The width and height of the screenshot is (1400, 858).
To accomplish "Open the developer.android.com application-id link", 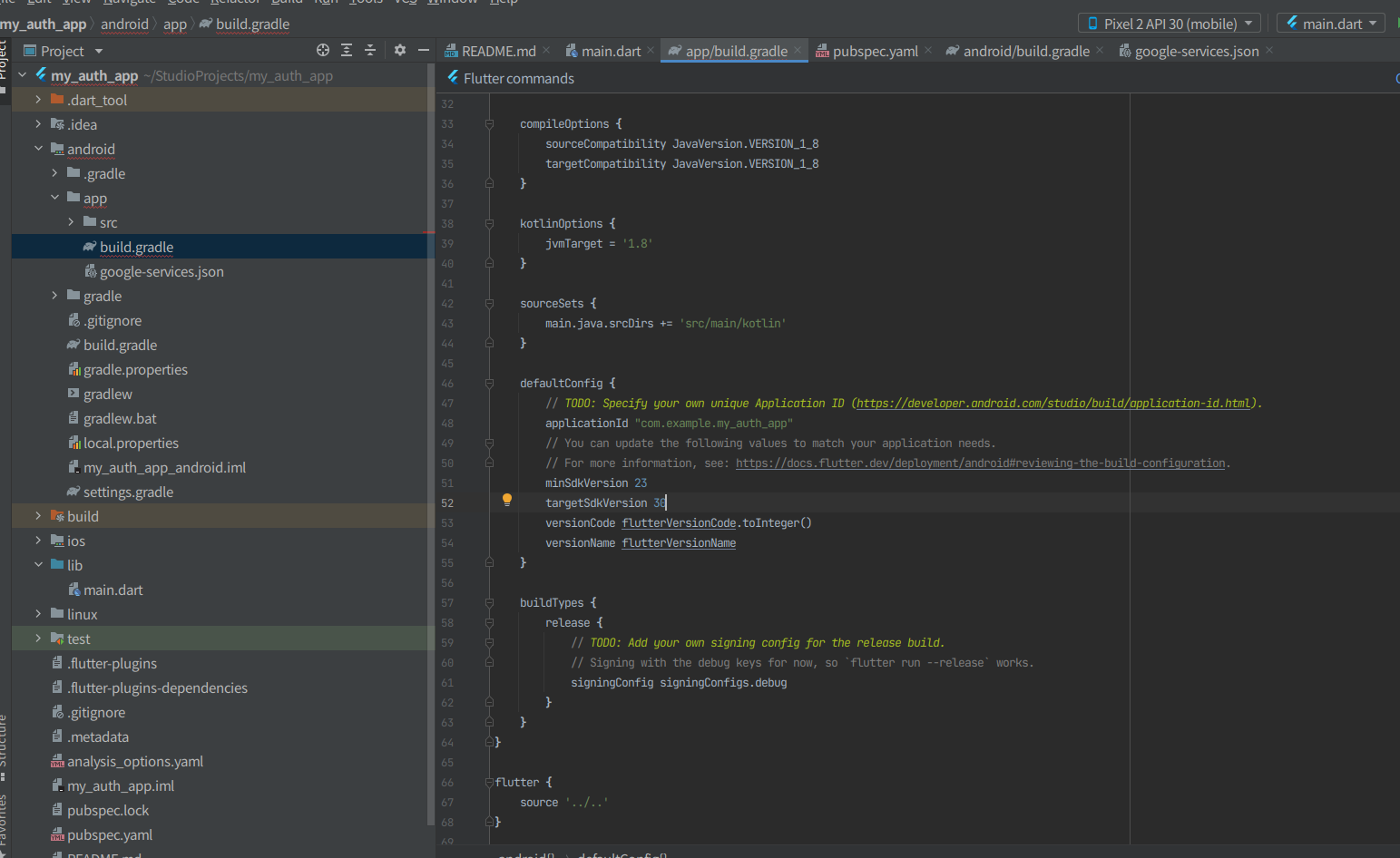I will point(1052,404).
